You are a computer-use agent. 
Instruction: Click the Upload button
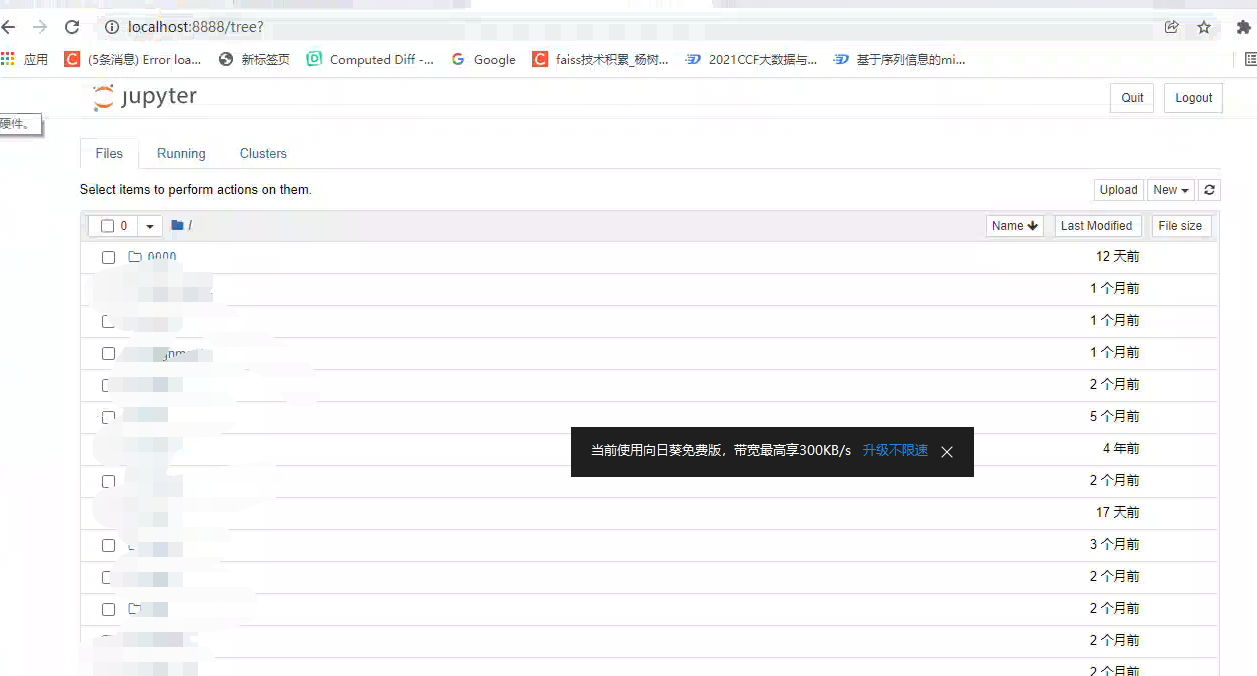[x=1118, y=189]
